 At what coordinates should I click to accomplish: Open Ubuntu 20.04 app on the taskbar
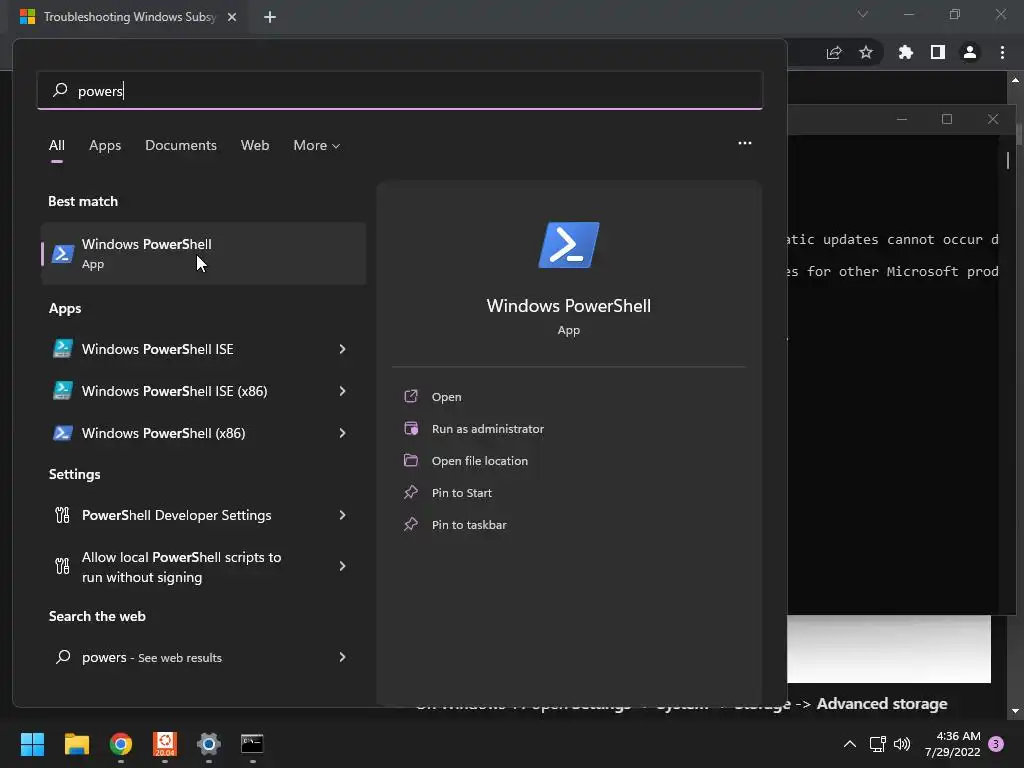coord(165,744)
